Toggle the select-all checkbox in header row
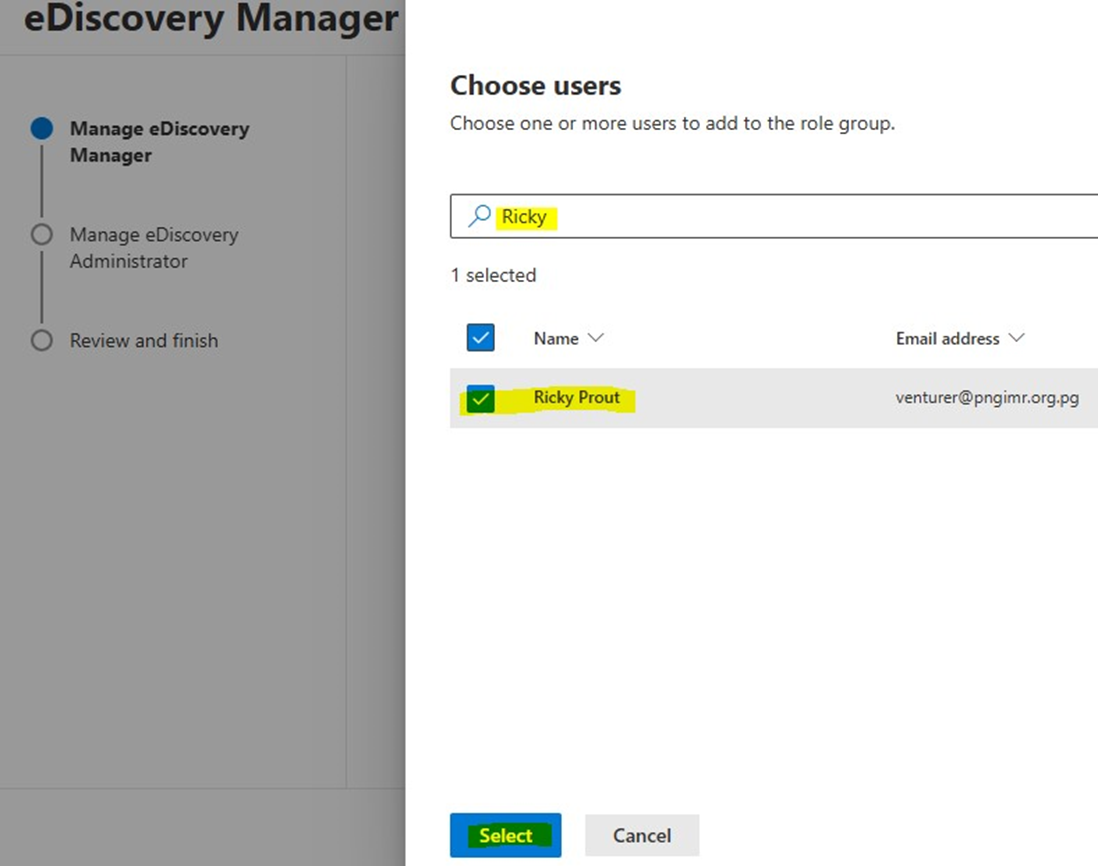This screenshot has height=866, width=1098. [481, 338]
